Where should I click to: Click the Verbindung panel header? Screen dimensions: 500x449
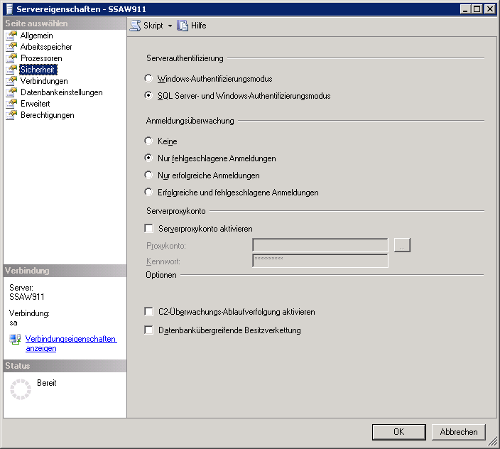pyautogui.click(x=65, y=271)
